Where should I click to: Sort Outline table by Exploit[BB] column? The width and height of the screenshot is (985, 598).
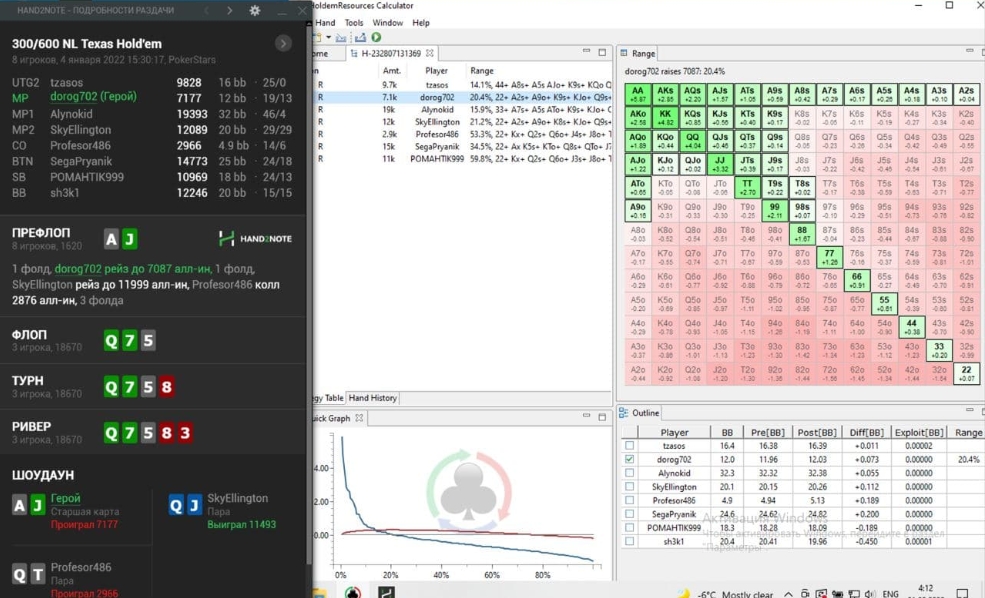[x=919, y=432]
